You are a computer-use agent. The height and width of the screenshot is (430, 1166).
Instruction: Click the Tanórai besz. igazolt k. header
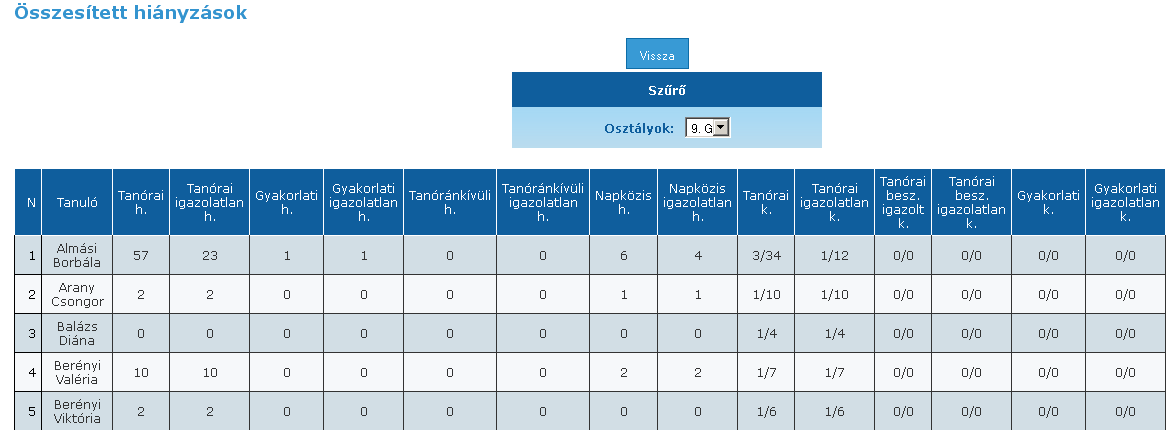[904, 202]
